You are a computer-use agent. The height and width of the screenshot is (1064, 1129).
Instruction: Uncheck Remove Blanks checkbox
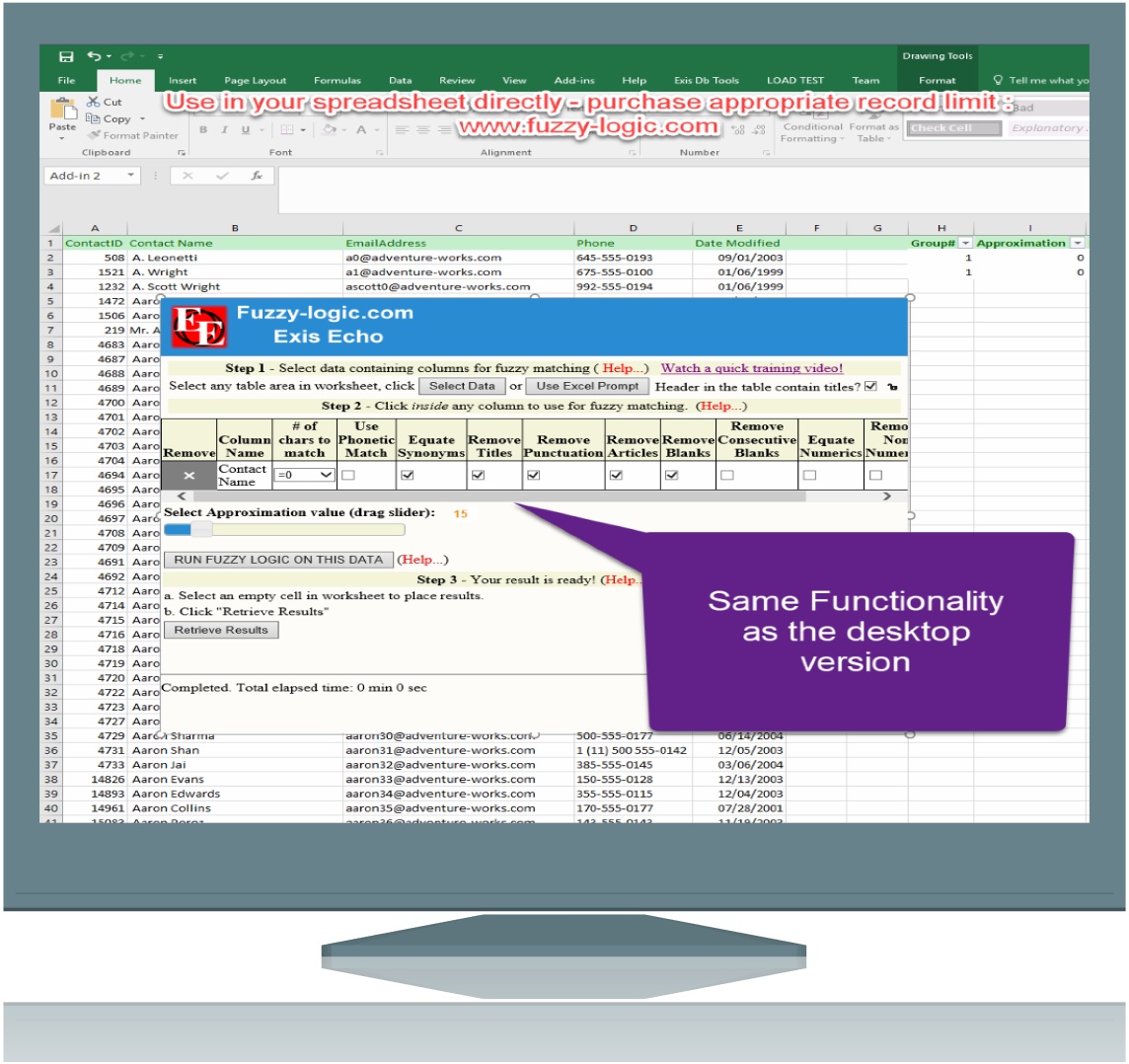[x=672, y=475]
